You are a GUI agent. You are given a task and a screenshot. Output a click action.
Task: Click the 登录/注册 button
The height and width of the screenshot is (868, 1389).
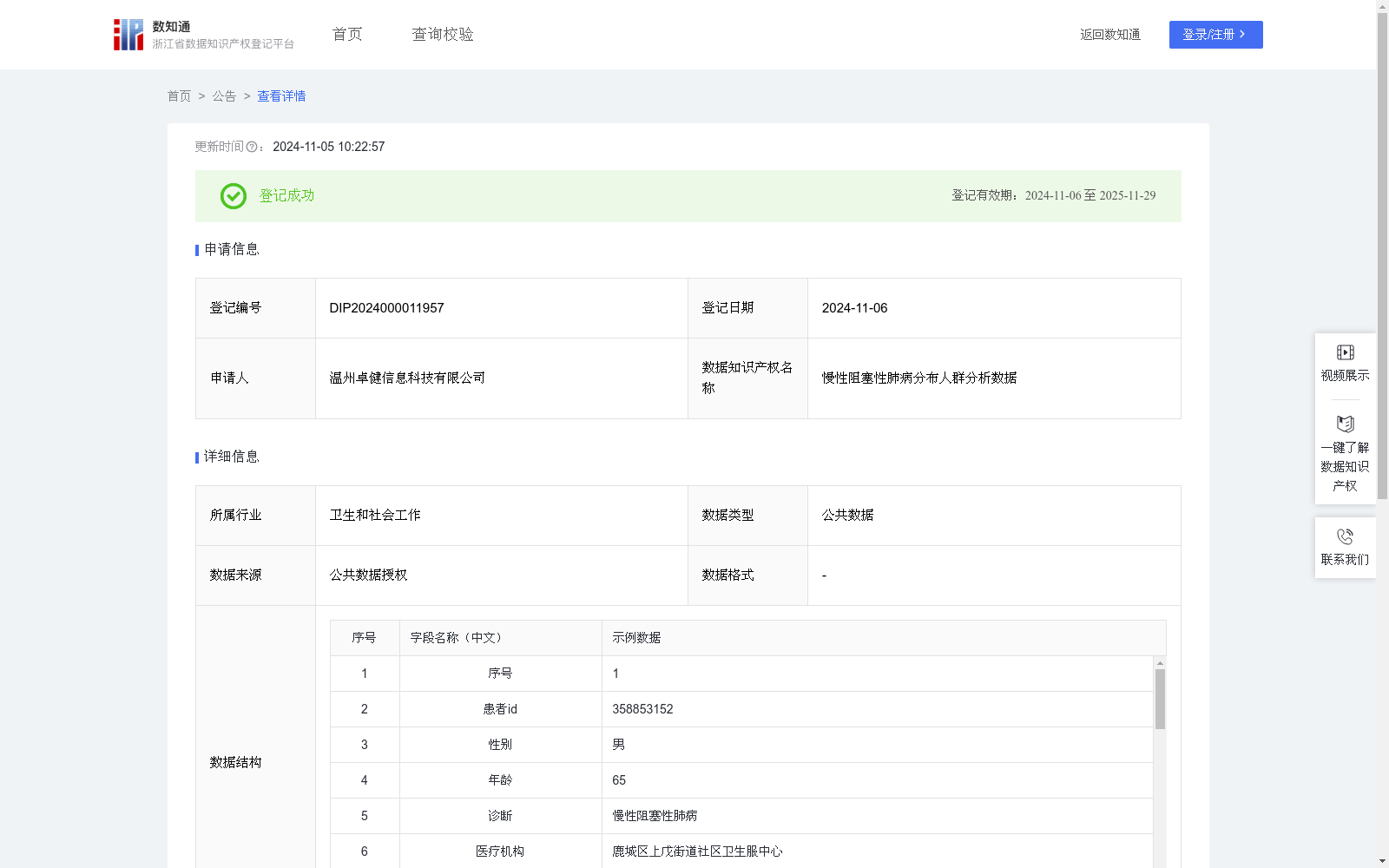(1215, 35)
